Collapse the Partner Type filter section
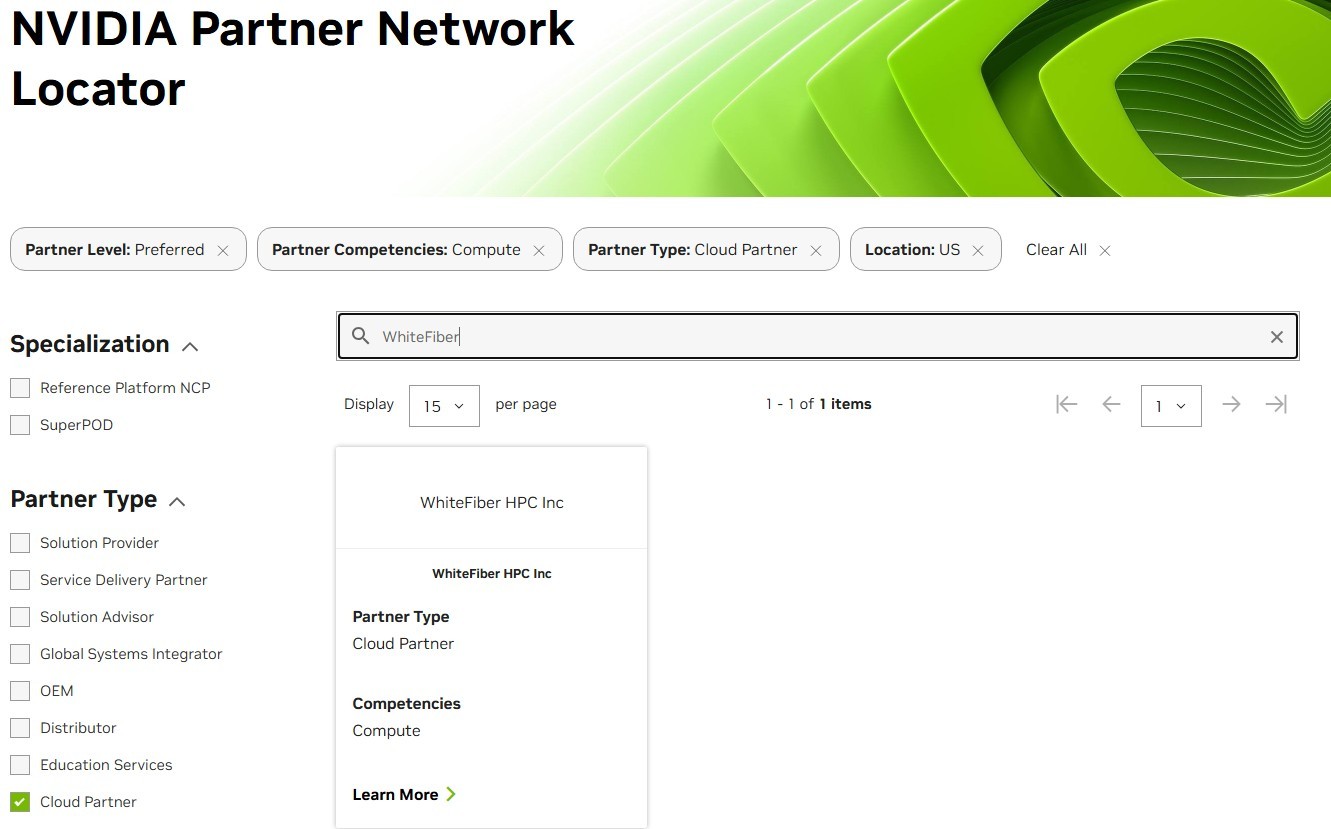The image size is (1331, 829). click(177, 501)
